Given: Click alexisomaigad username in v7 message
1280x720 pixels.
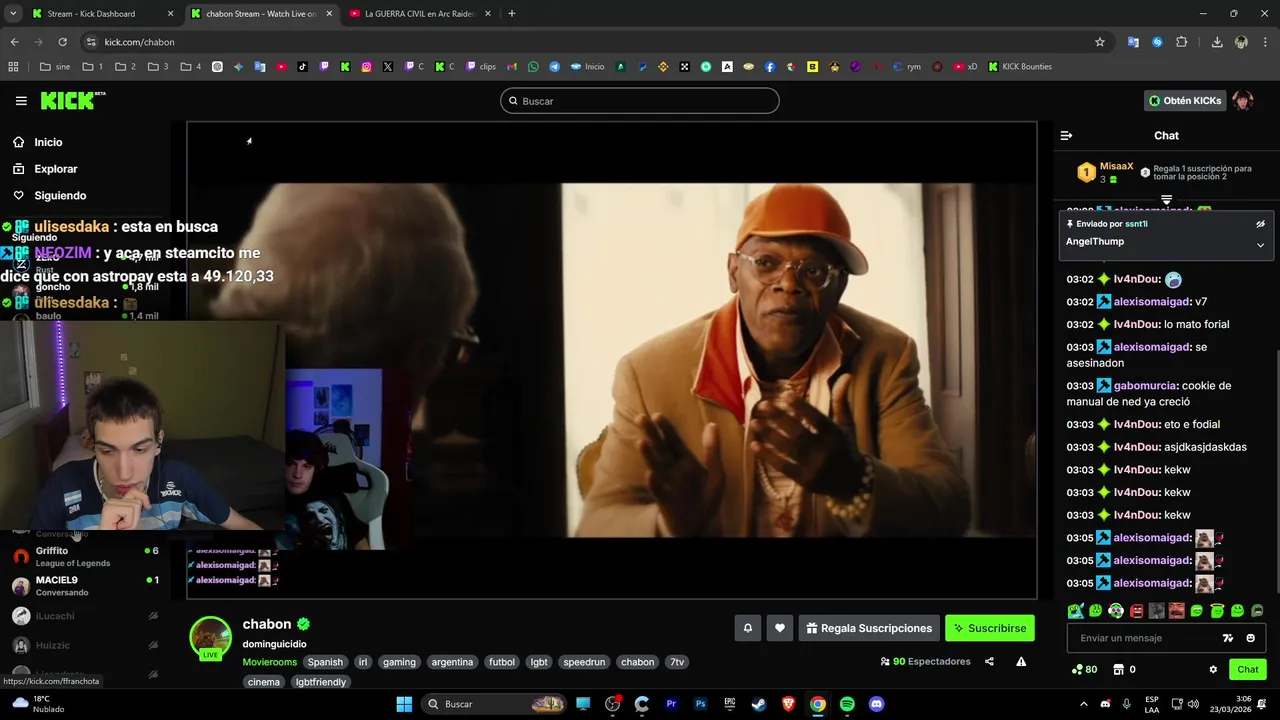Looking at the screenshot, I should [x=1152, y=302].
